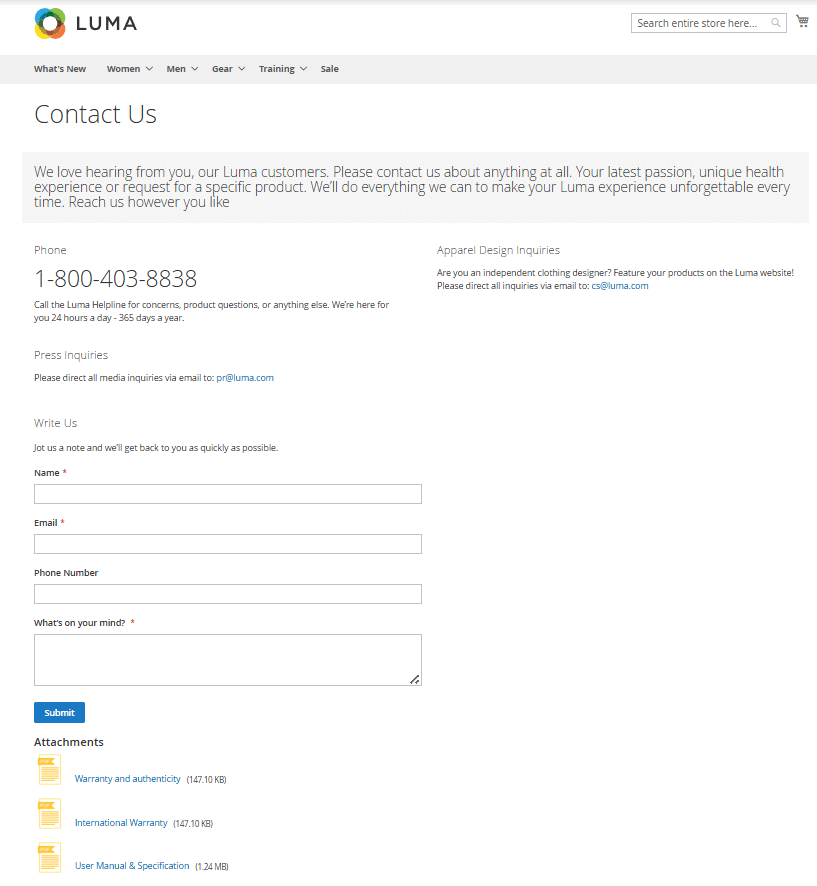
Task: Click the cs@luma.com email link
Action: click(x=619, y=285)
